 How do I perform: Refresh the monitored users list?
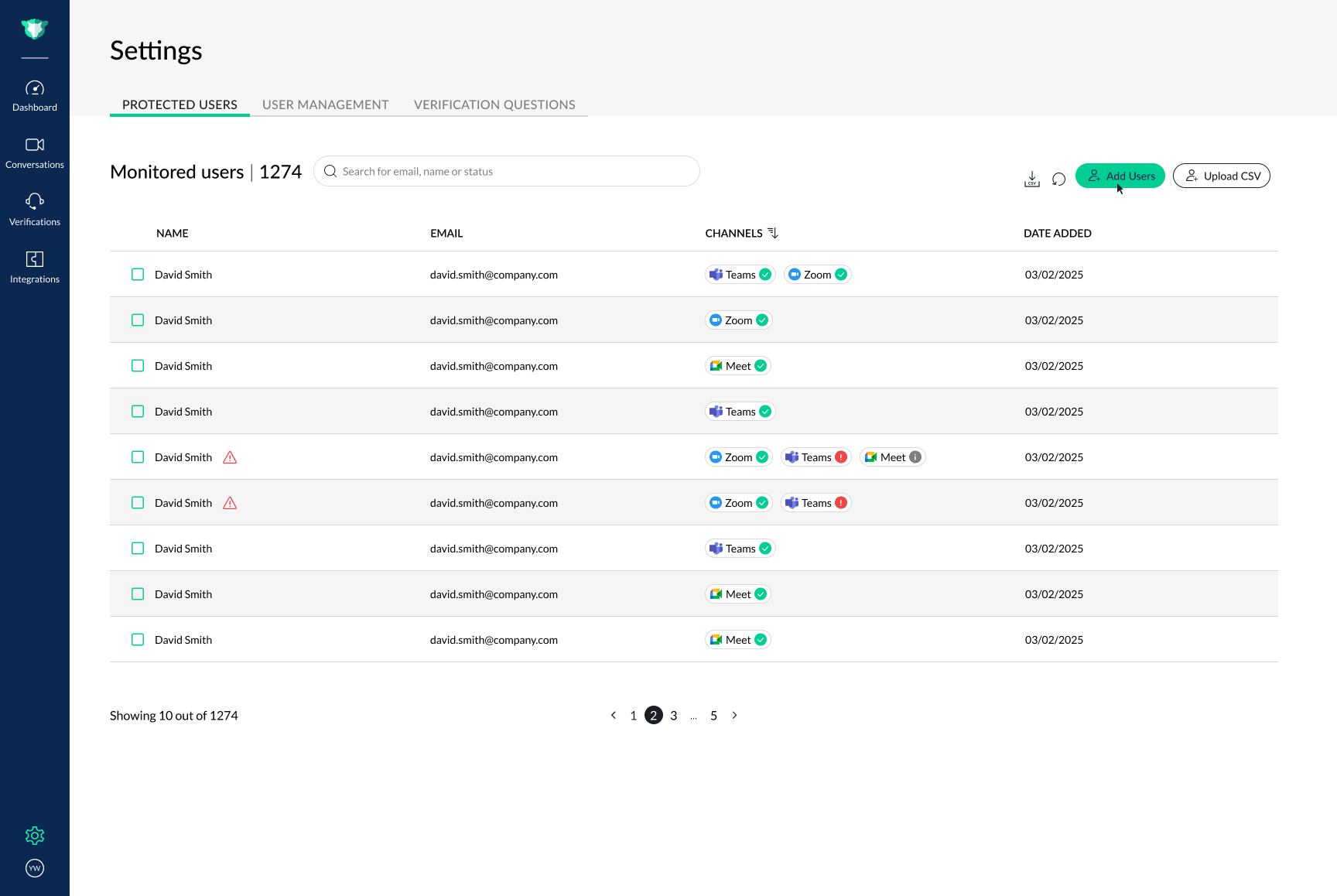coord(1058,179)
